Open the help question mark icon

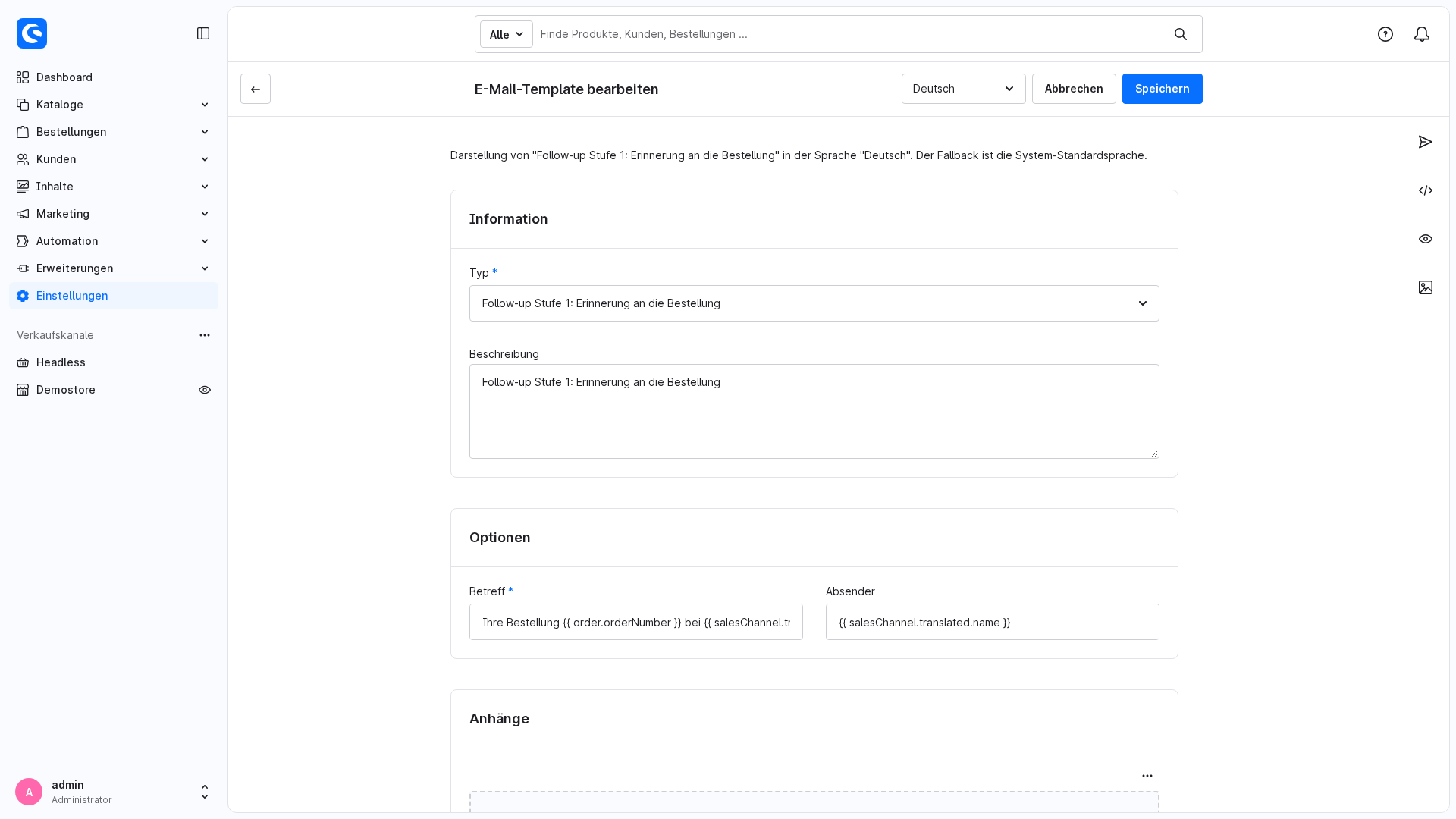click(x=1385, y=34)
